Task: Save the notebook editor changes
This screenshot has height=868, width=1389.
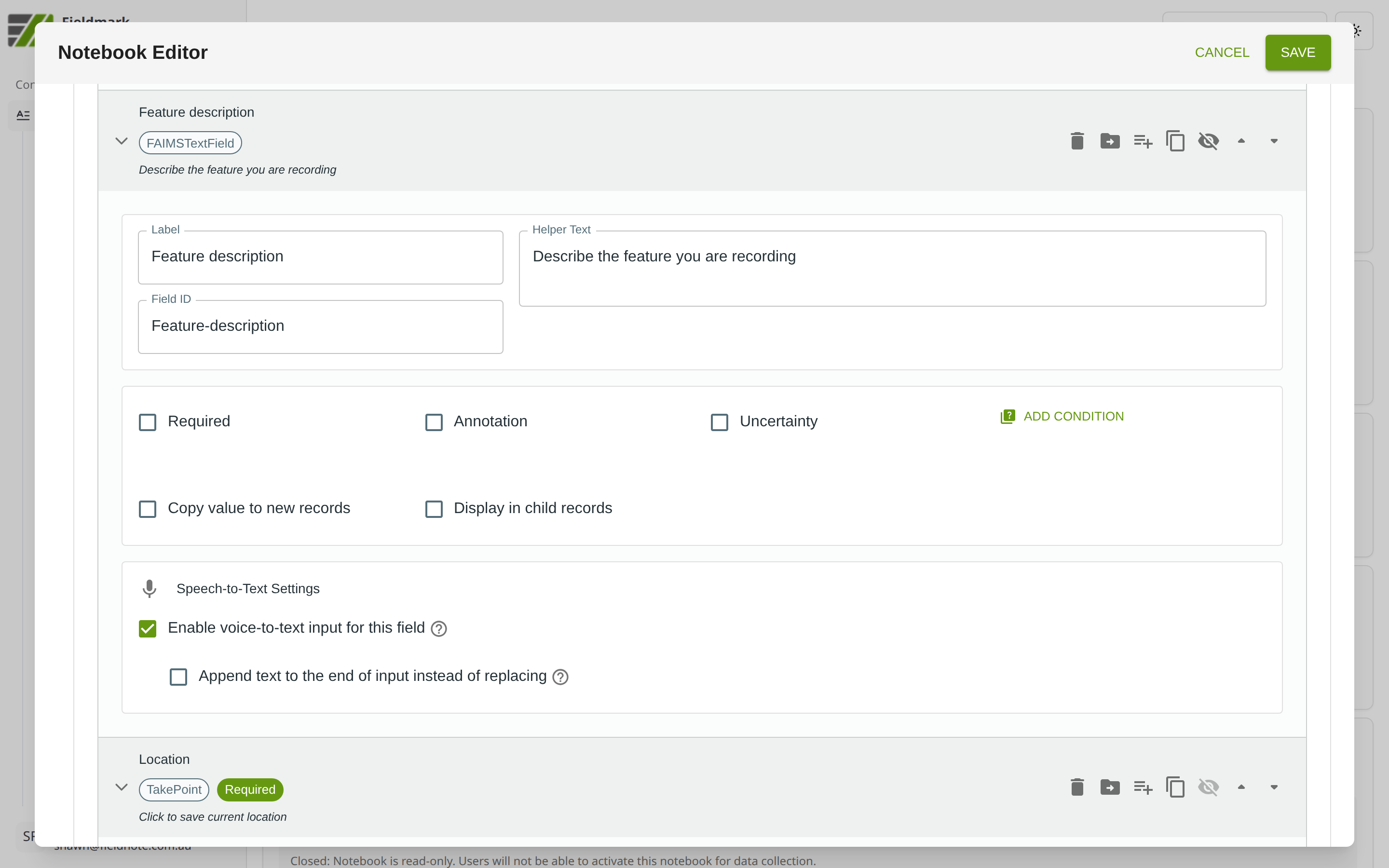Action: 1297,53
